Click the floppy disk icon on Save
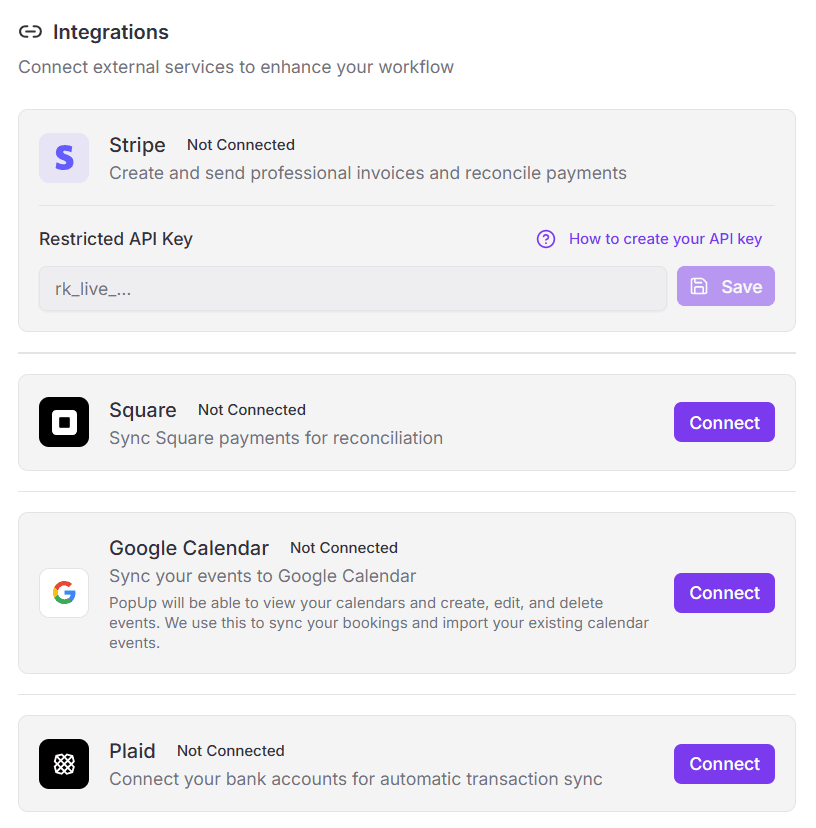The height and width of the screenshot is (828, 816). pos(698,286)
